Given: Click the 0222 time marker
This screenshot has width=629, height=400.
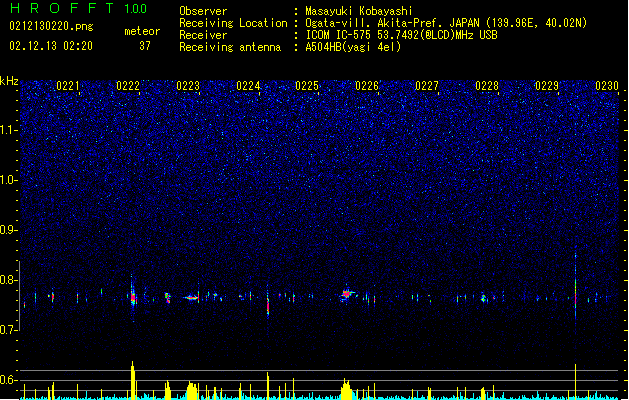Looking at the screenshot, I should [x=128, y=86].
